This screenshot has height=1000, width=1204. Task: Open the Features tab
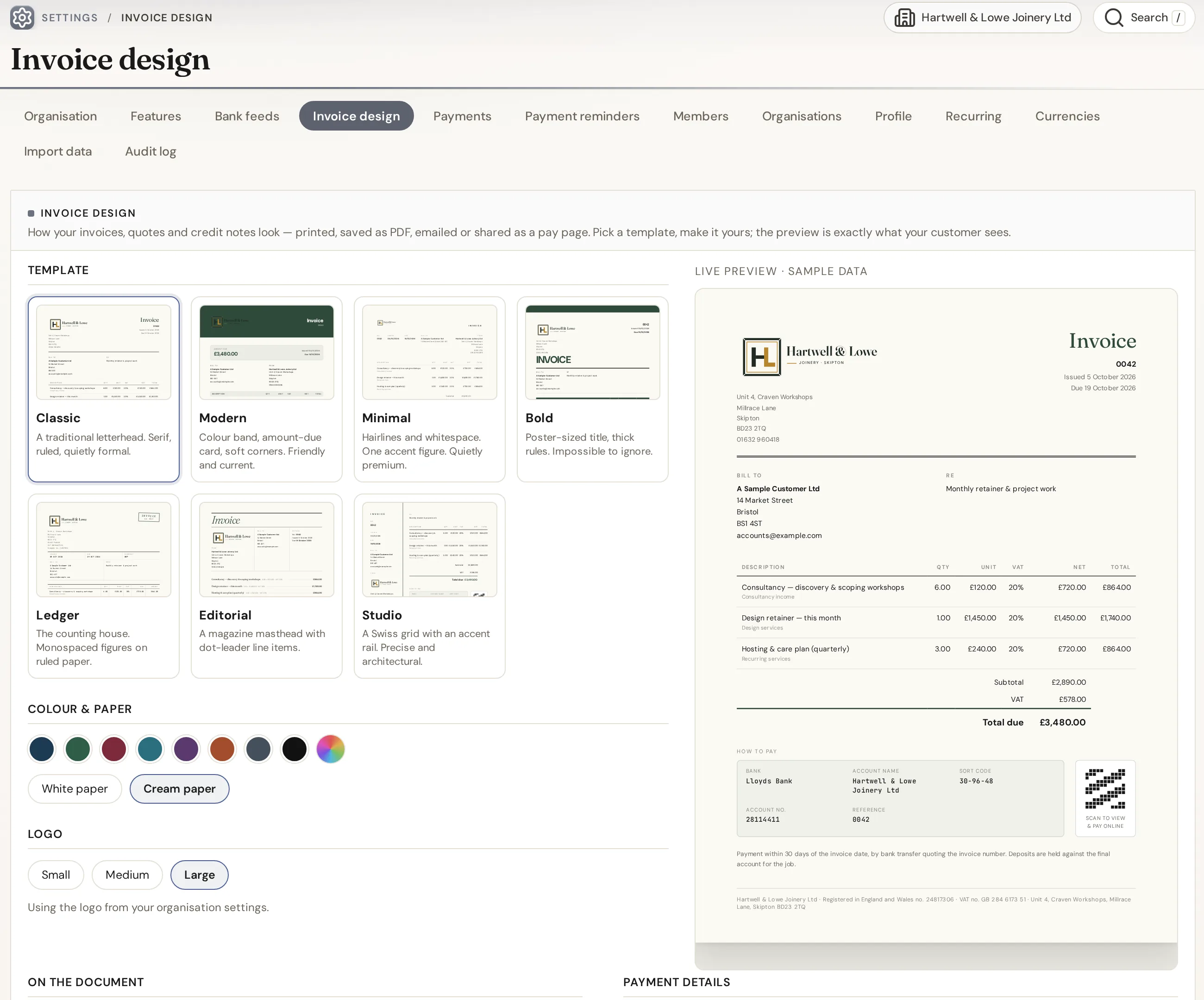pyautogui.click(x=156, y=116)
